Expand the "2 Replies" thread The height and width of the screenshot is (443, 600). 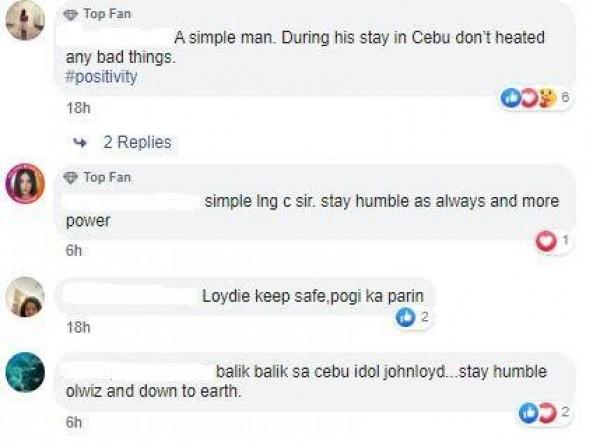pos(137,142)
